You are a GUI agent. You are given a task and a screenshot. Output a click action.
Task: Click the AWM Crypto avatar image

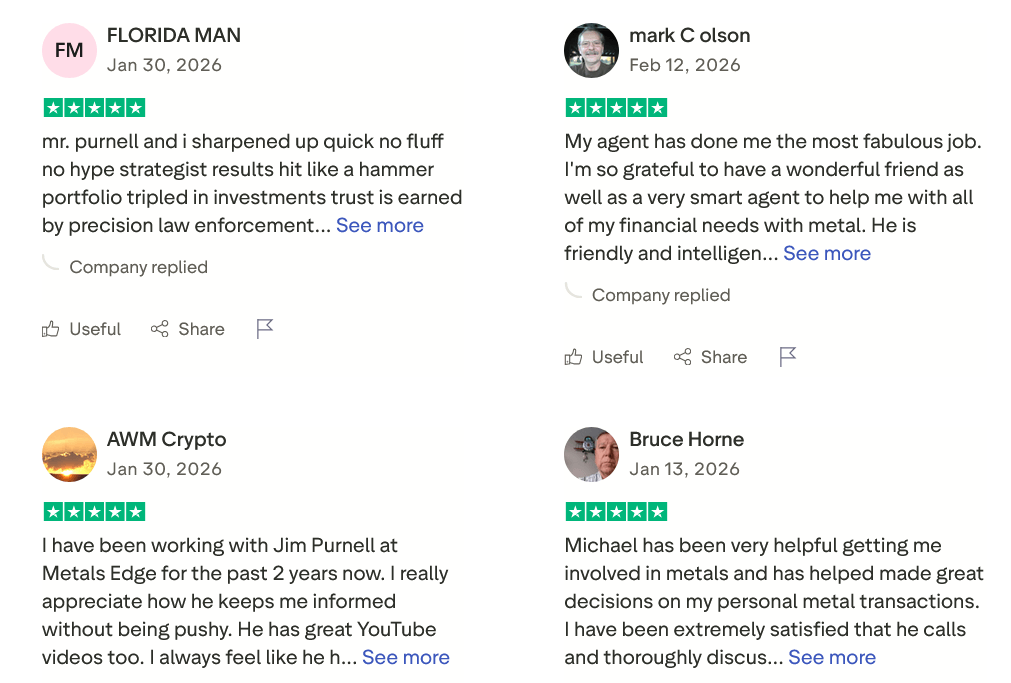point(69,453)
